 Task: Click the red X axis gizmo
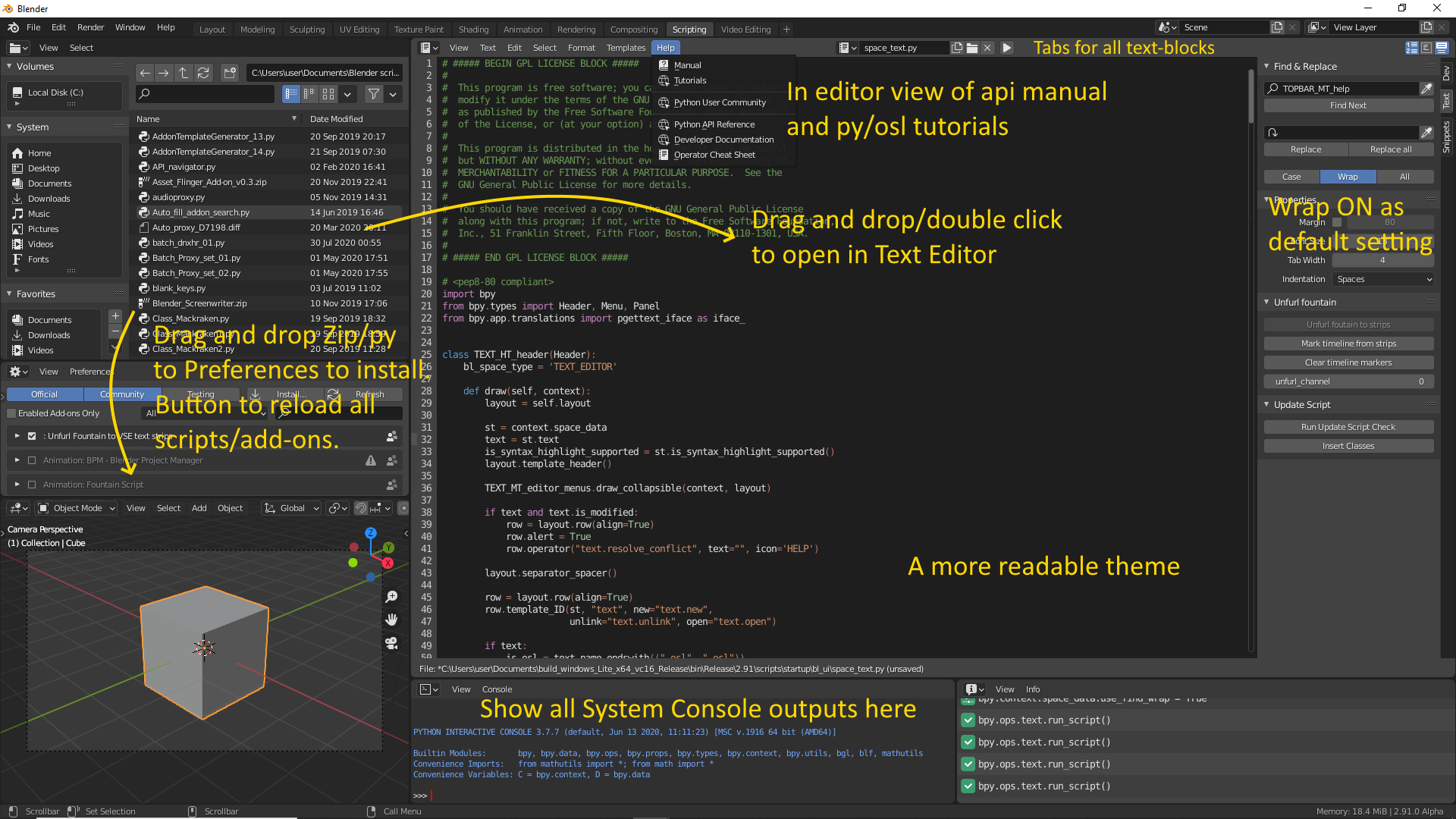coord(388,563)
